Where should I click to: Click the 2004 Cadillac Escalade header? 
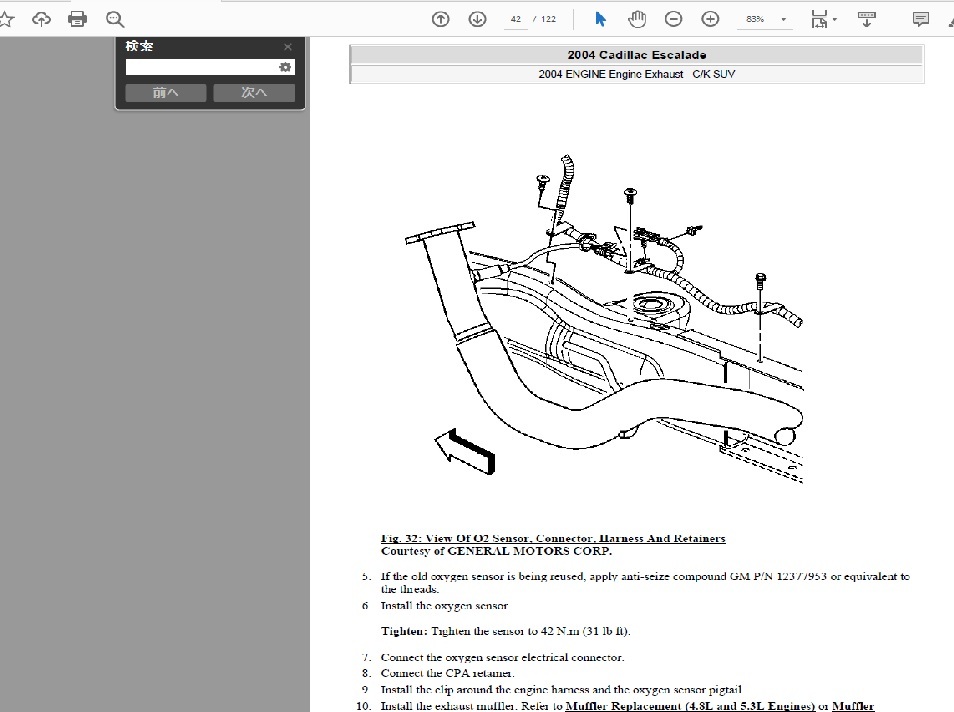pyautogui.click(x=637, y=55)
